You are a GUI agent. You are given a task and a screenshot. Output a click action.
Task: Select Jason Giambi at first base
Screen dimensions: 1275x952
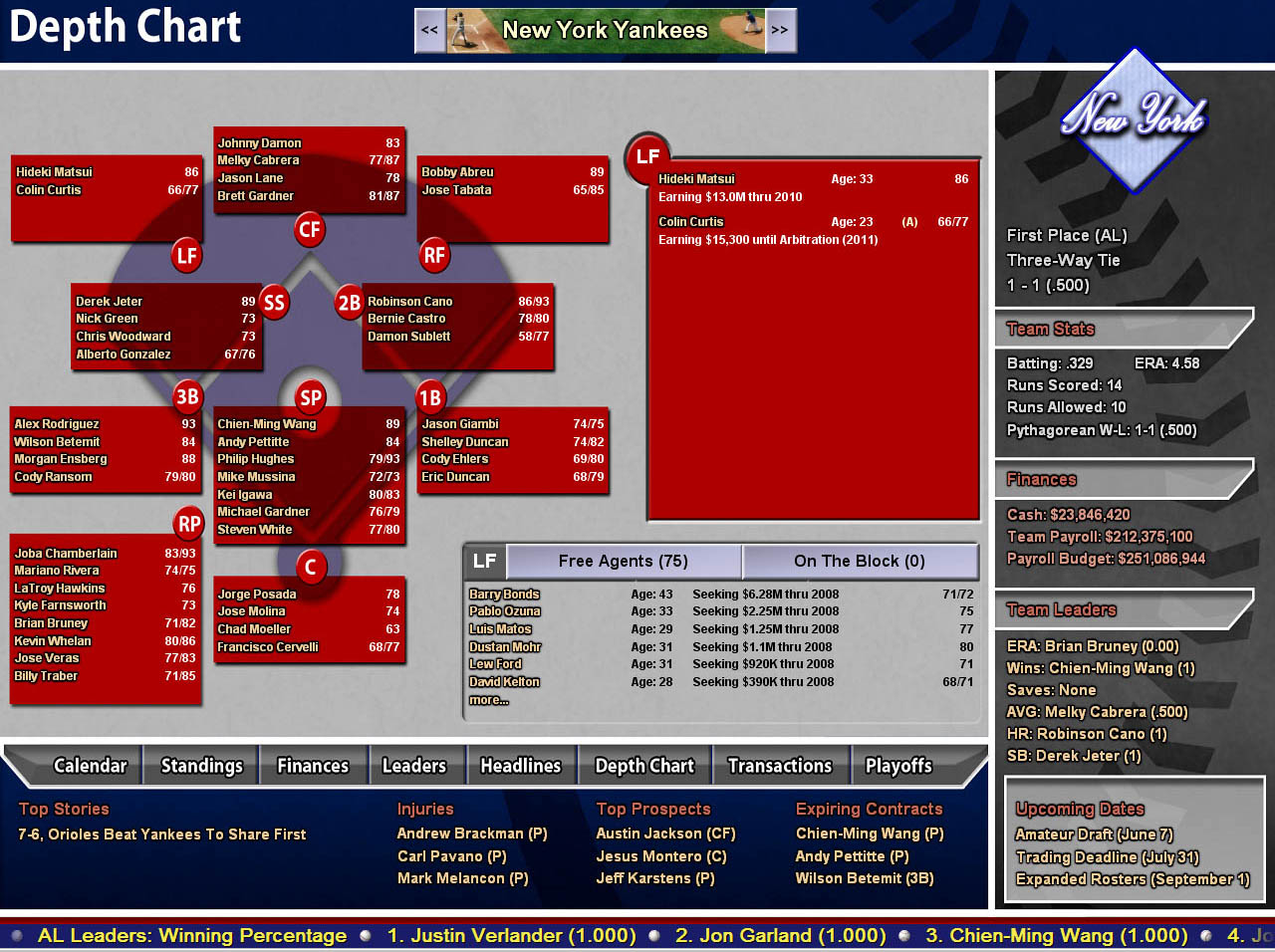point(460,424)
